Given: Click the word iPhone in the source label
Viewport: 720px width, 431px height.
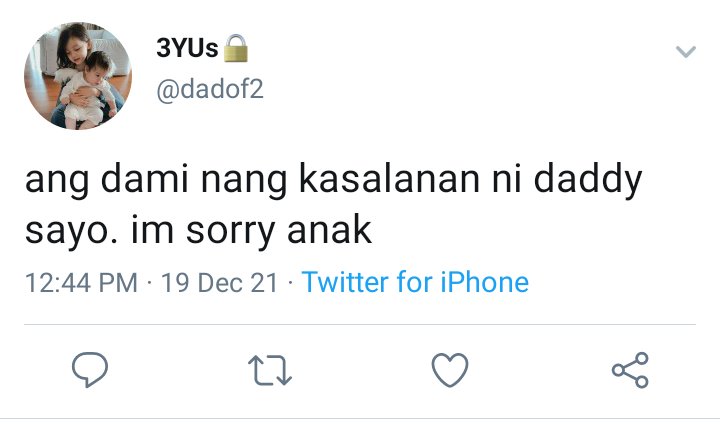Looking at the screenshot, I should (x=484, y=282).
